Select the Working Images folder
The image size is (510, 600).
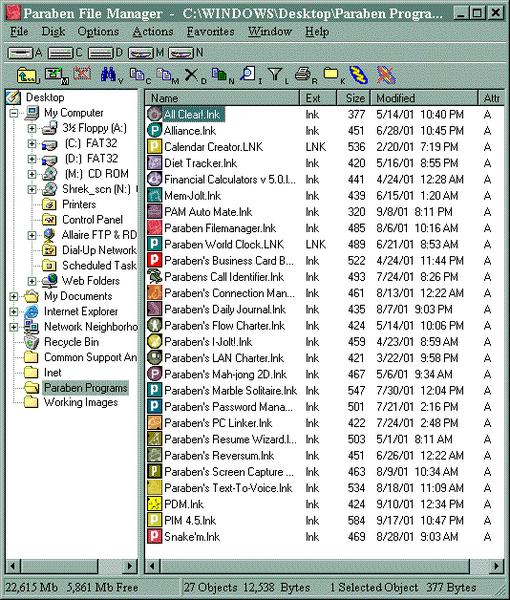[81, 402]
